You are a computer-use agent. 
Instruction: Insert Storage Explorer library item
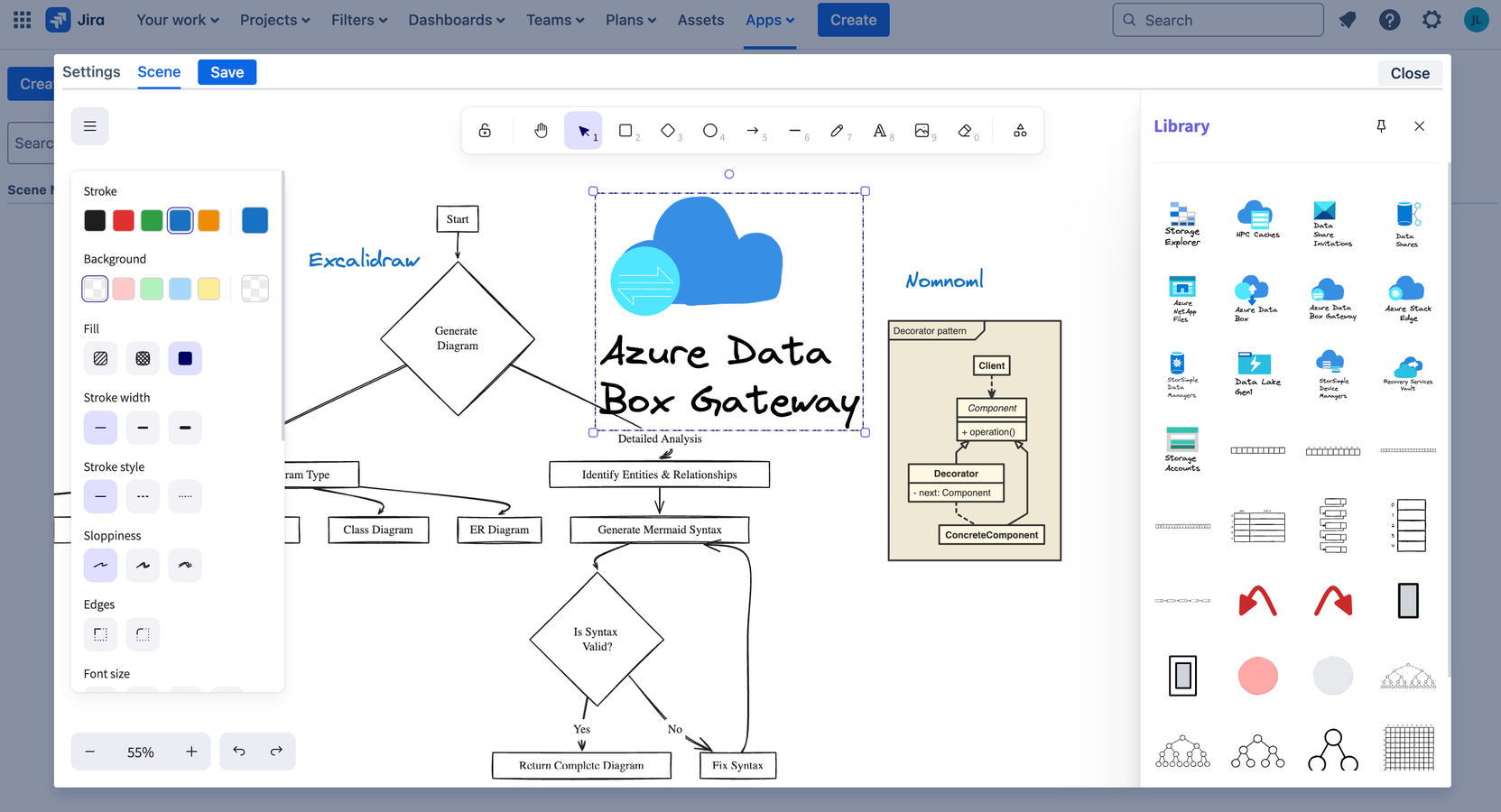[1182, 224]
